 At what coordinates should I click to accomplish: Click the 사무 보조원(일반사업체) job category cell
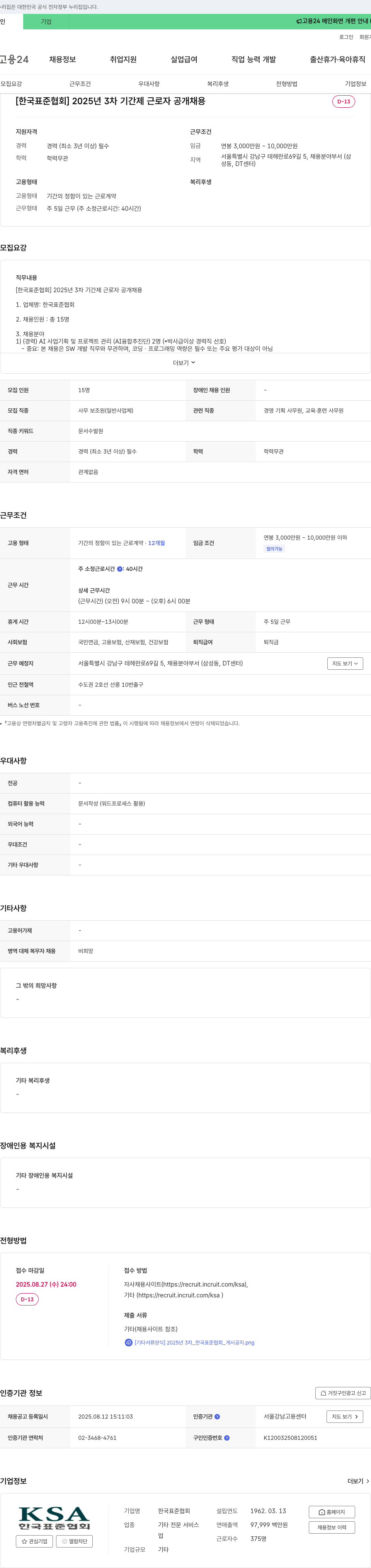tap(106, 411)
